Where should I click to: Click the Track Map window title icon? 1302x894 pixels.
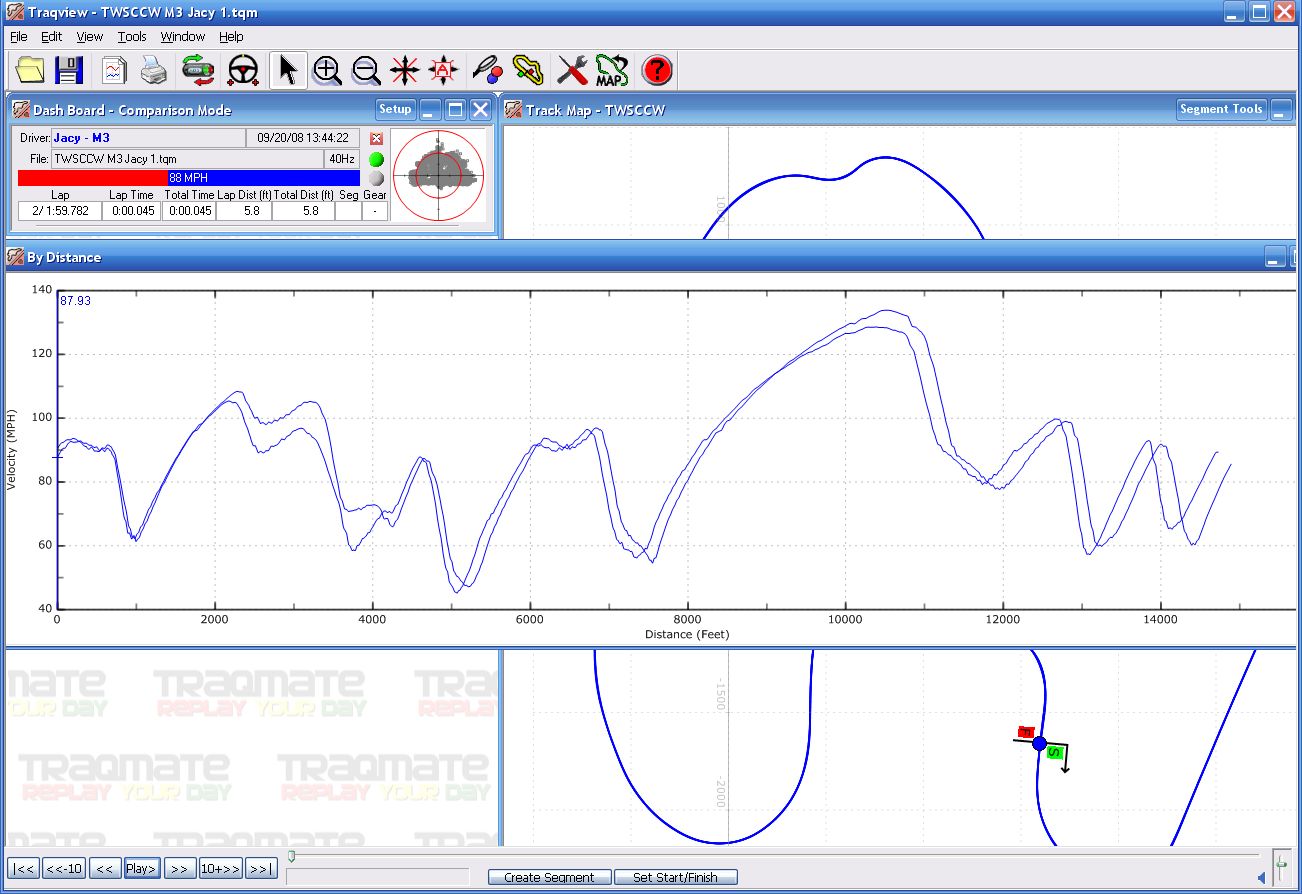click(514, 110)
